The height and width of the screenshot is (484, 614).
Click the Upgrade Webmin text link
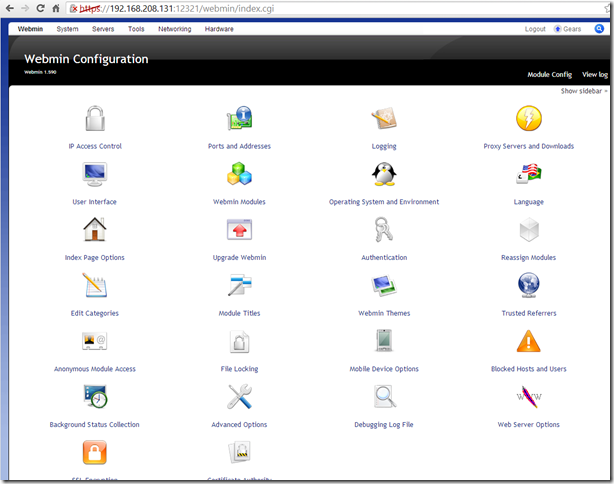click(239, 257)
